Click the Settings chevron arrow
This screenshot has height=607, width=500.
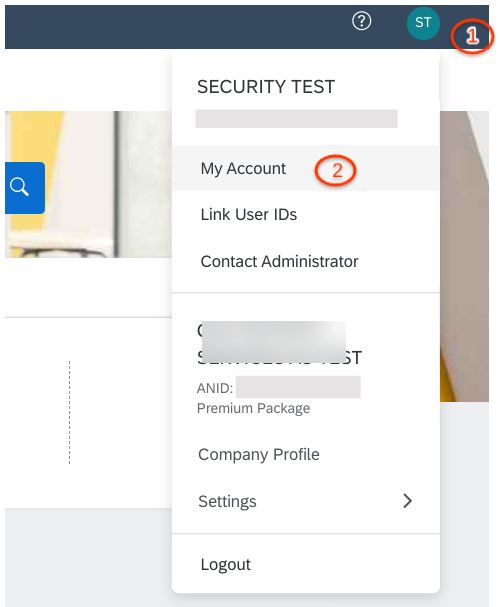[x=407, y=501]
